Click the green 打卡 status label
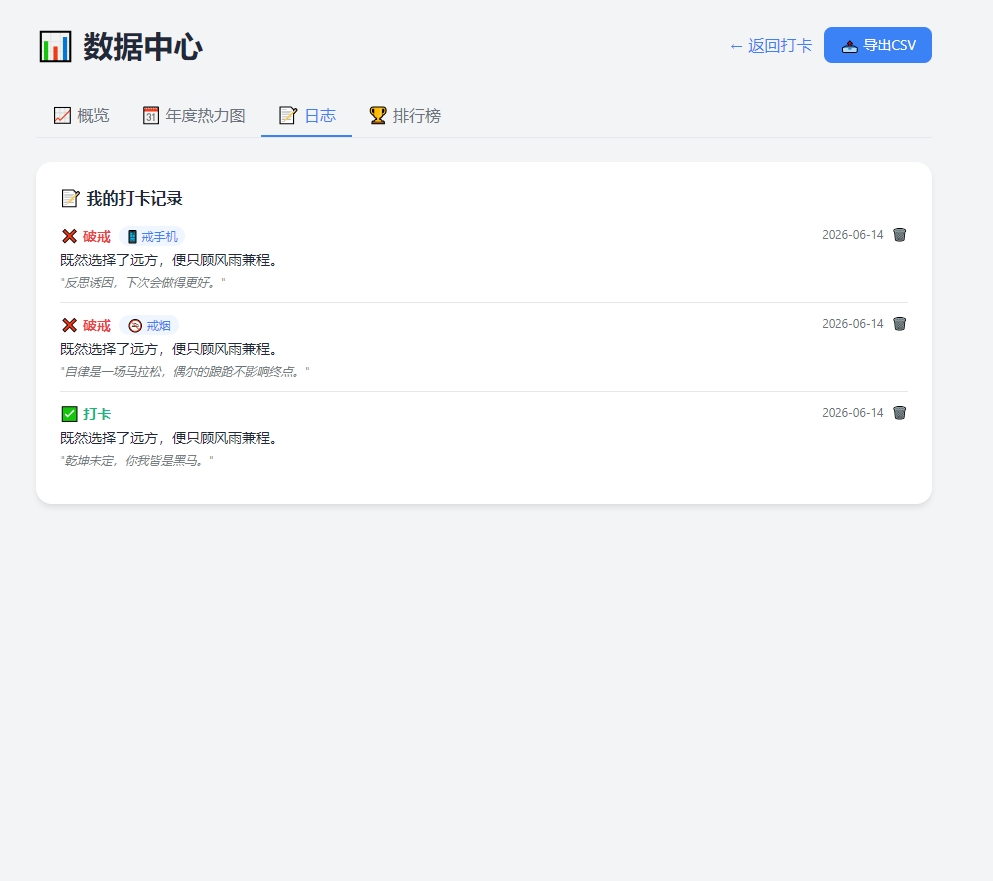This screenshot has height=881, width=993. pyautogui.click(x=97, y=414)
